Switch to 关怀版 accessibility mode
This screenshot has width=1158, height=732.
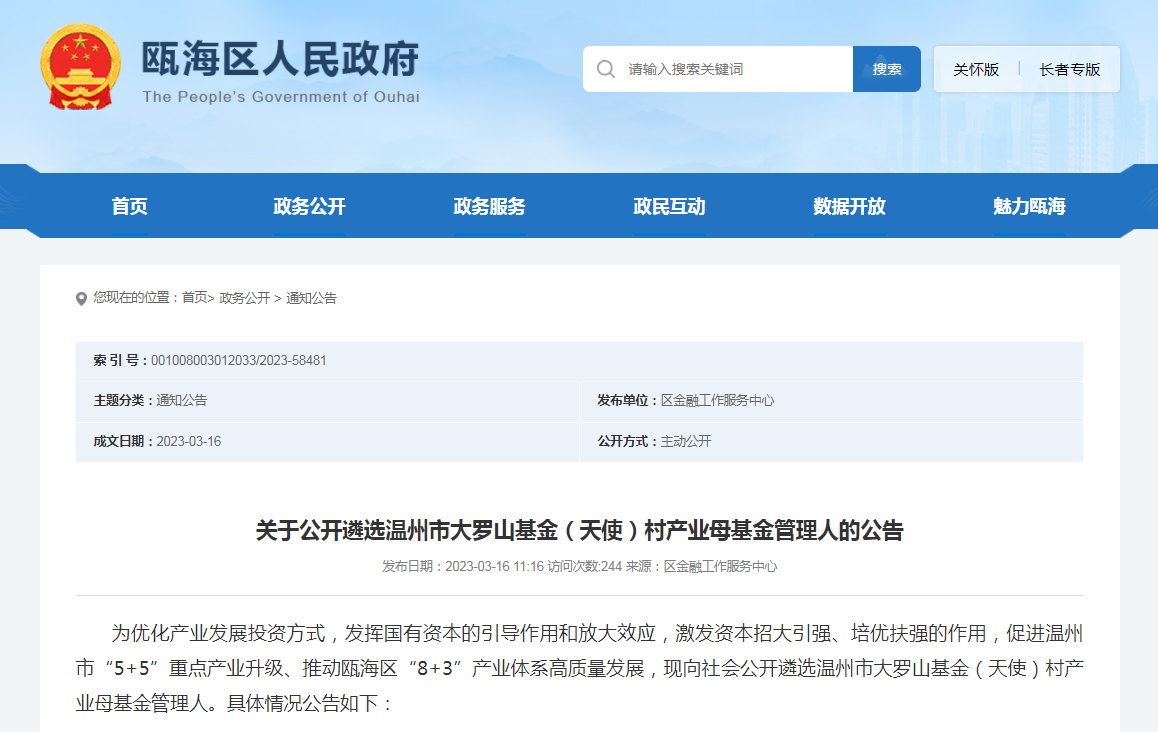click(x=976, y=69)
